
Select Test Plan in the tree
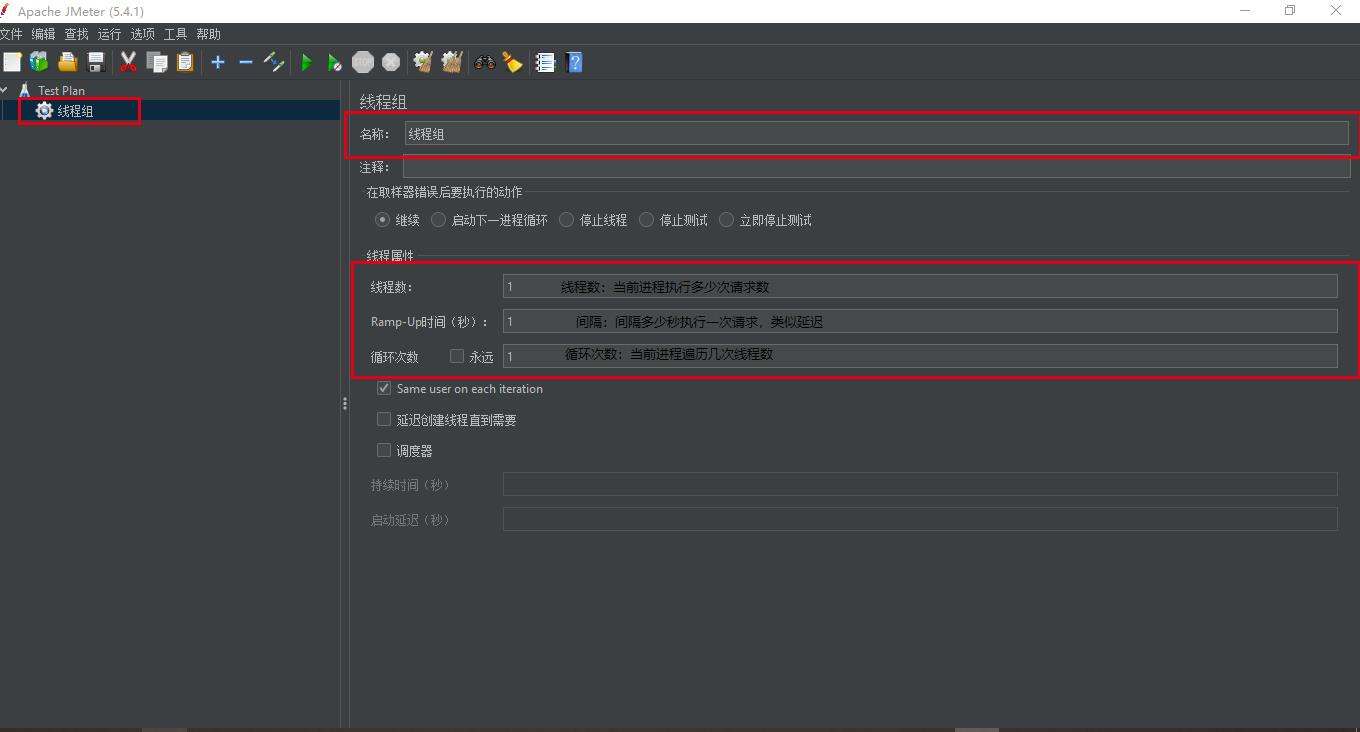coord(61,90)
